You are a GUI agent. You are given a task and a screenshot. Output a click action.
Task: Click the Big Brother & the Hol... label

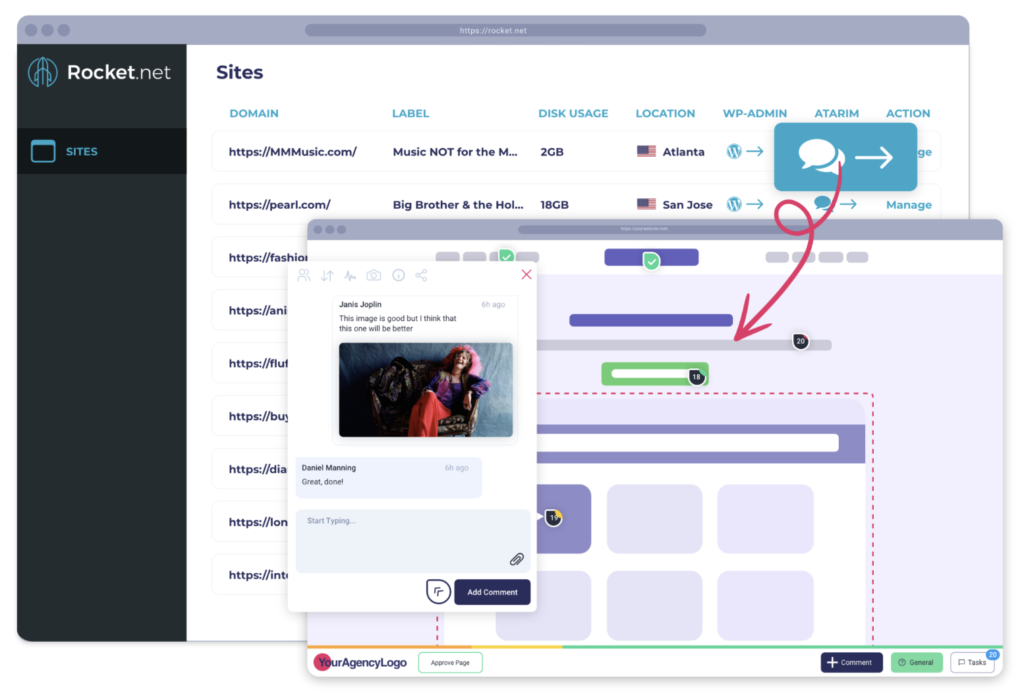point(458,205)
